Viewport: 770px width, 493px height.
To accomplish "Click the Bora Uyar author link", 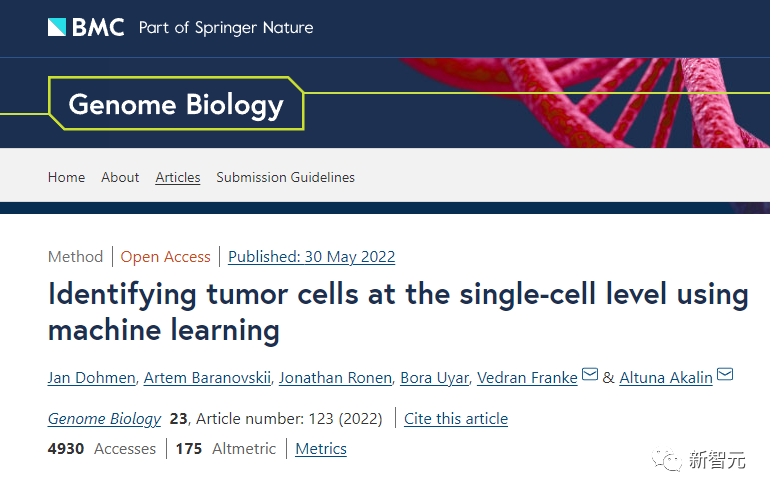I will [433, 377].
